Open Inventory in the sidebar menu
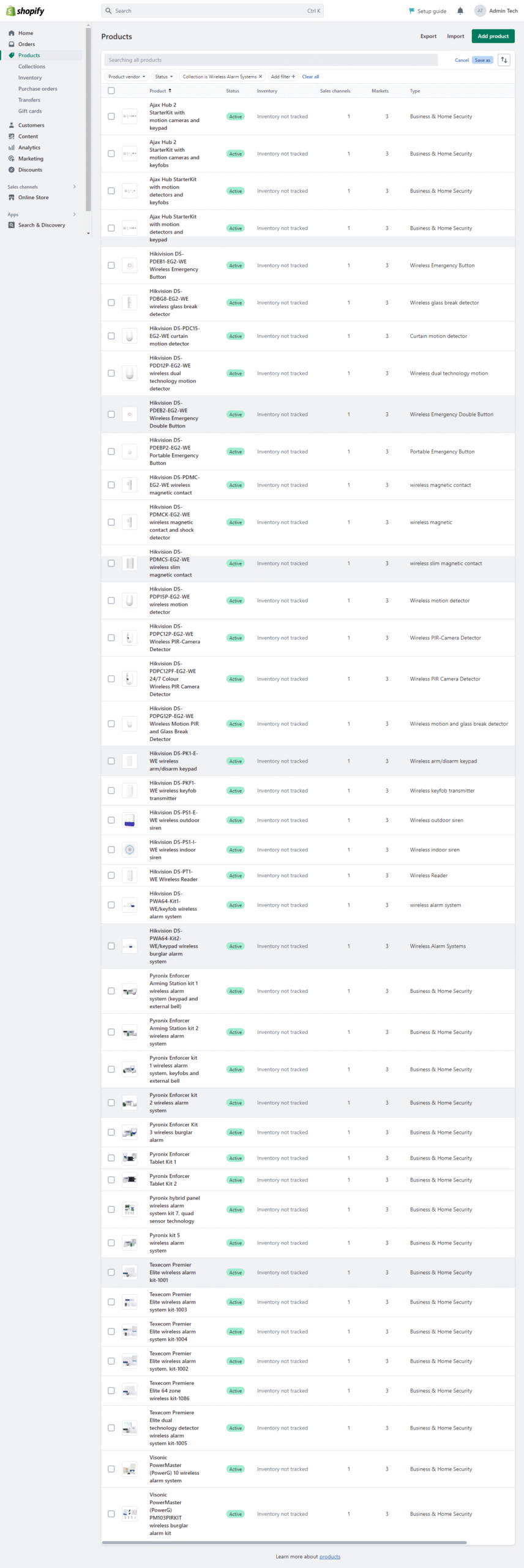This screenshot has height=1568, width=524. 30,78
